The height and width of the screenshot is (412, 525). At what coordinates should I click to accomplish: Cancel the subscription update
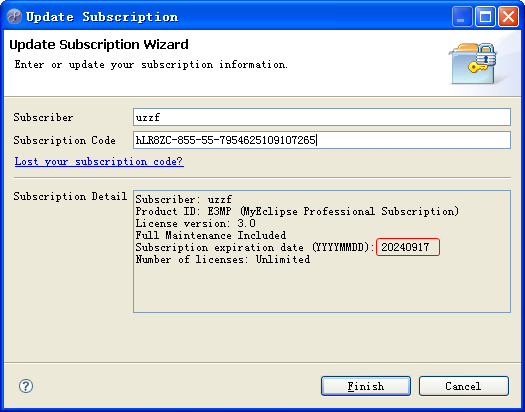tap(464, 386)
